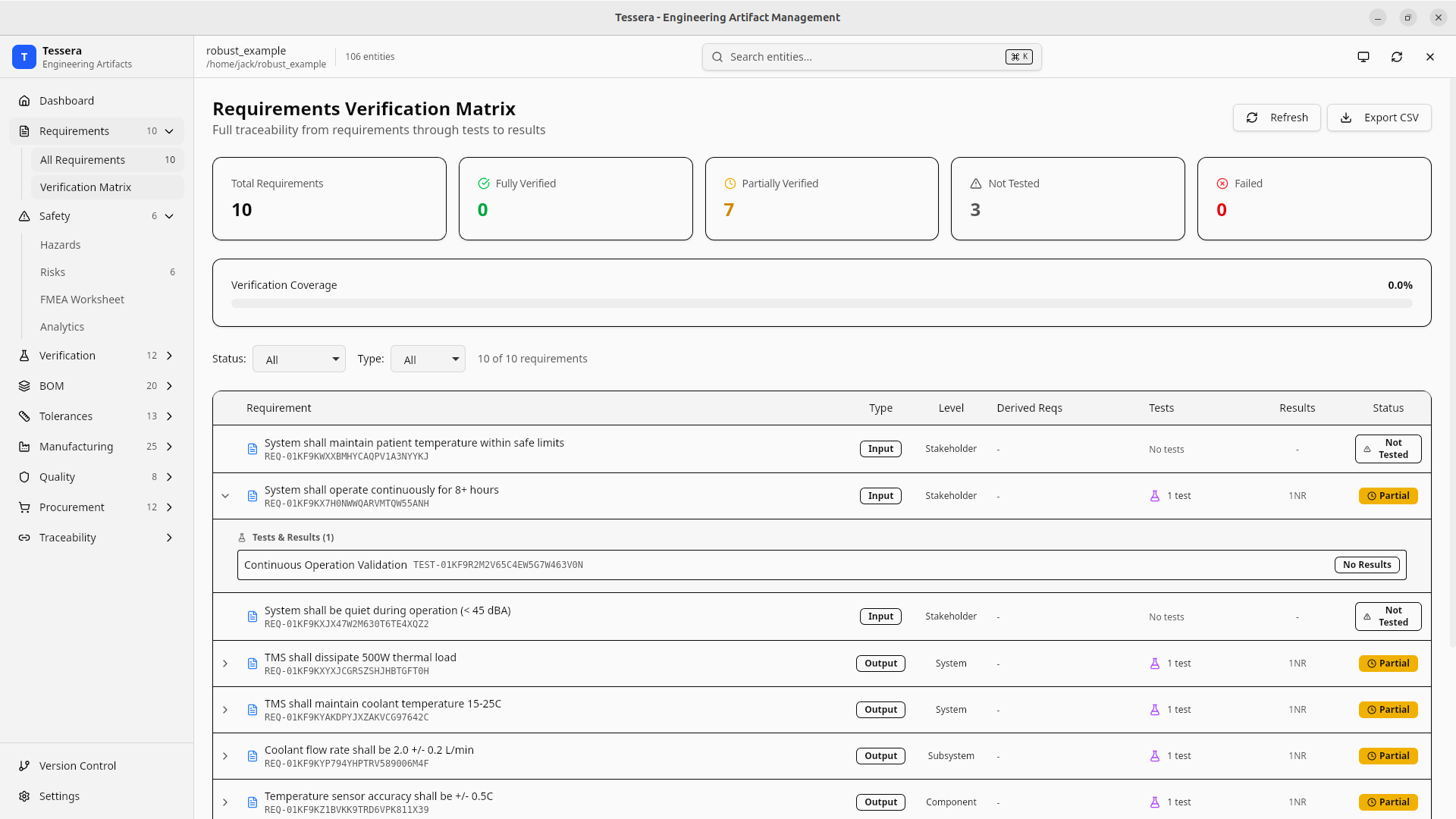The image size is (1456, 819).
Task: Select the Manufacturing sidebar entry
Action: [x=75, y=446]
